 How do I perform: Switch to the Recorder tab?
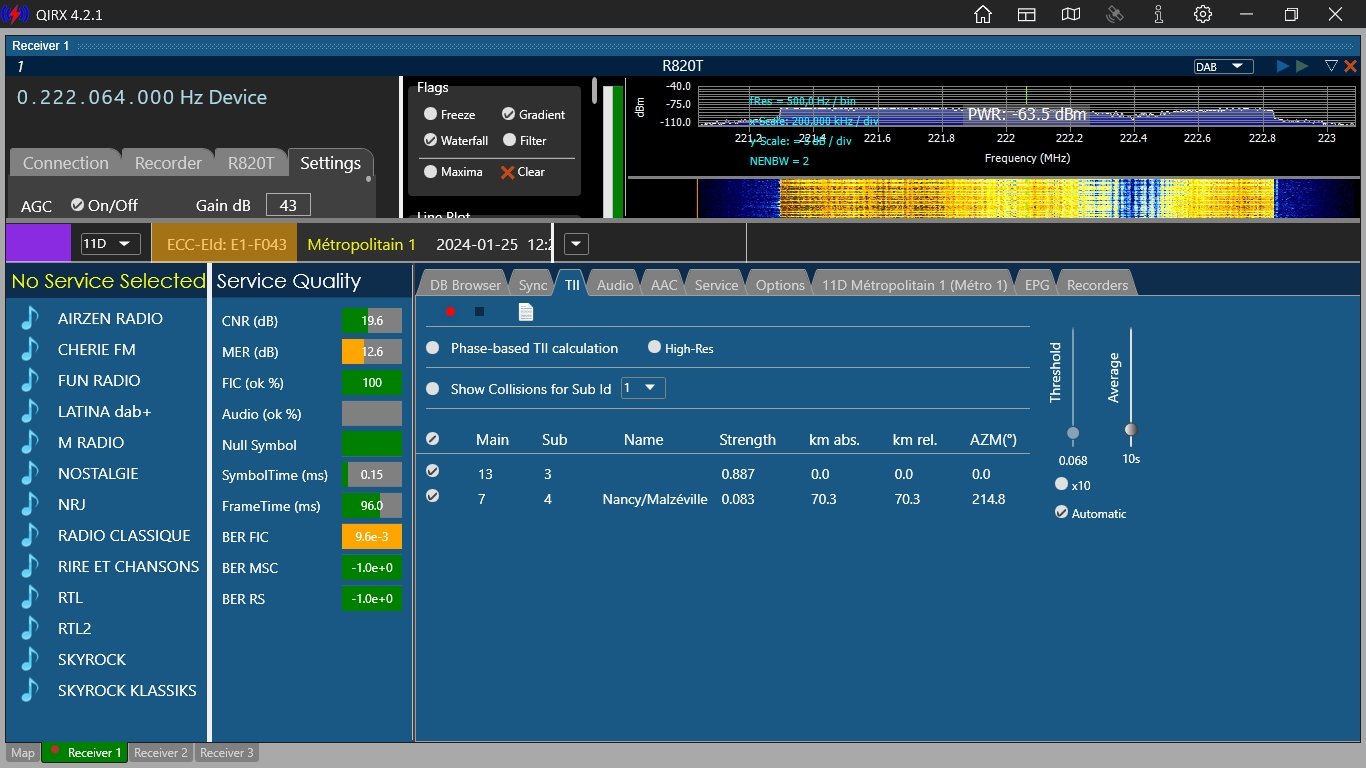168,163
